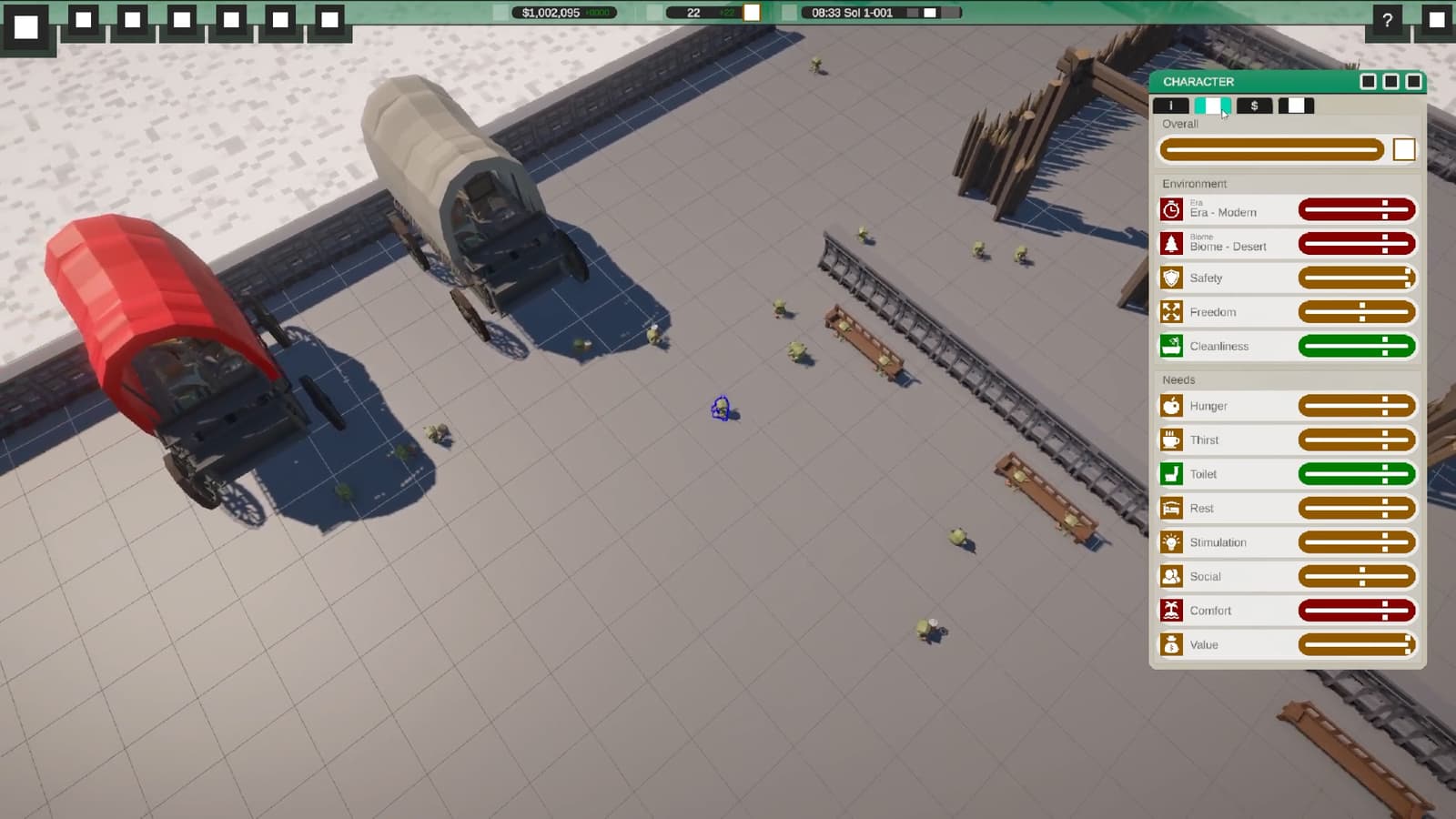Open the large square menu button top-left
Screen dimensions: 1456x819
(26, 26)
